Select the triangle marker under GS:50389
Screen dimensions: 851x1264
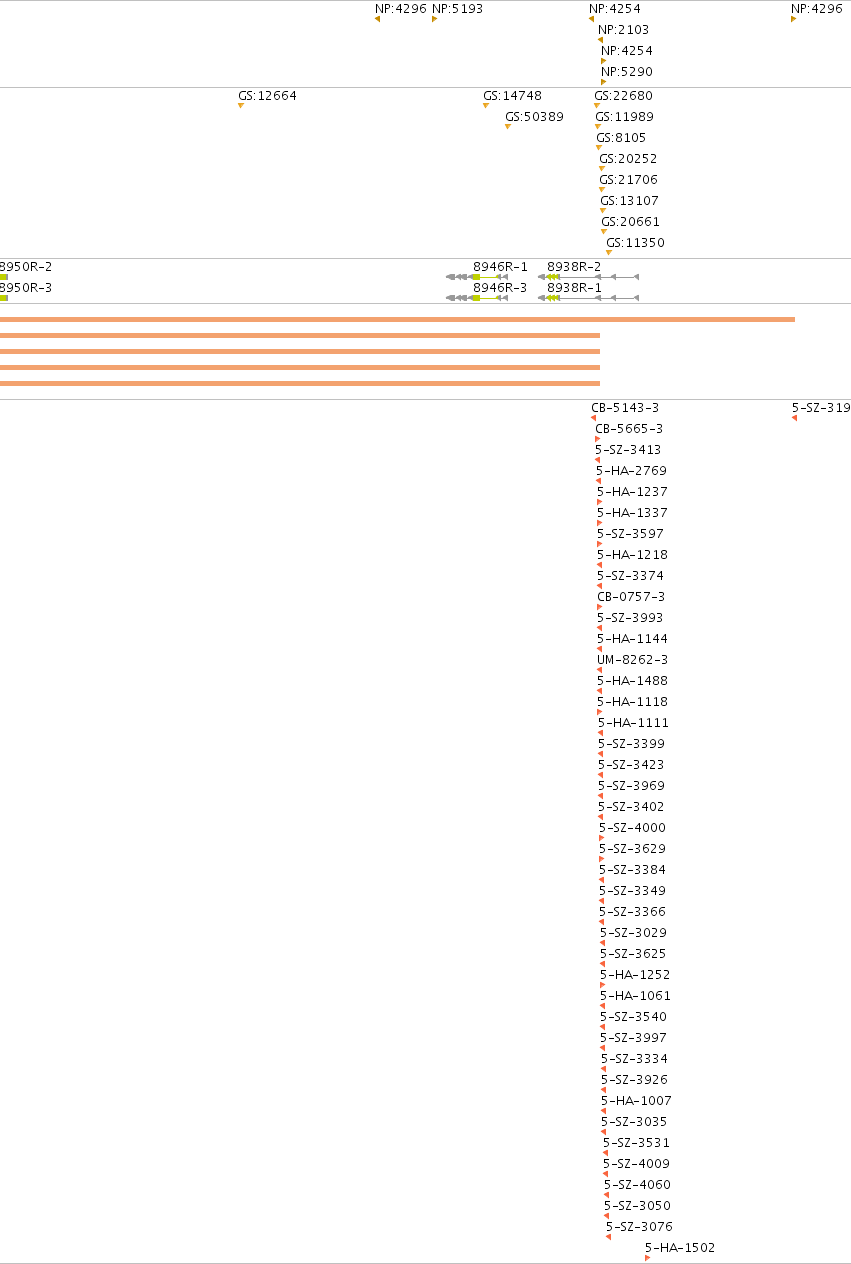click(508, 126)
